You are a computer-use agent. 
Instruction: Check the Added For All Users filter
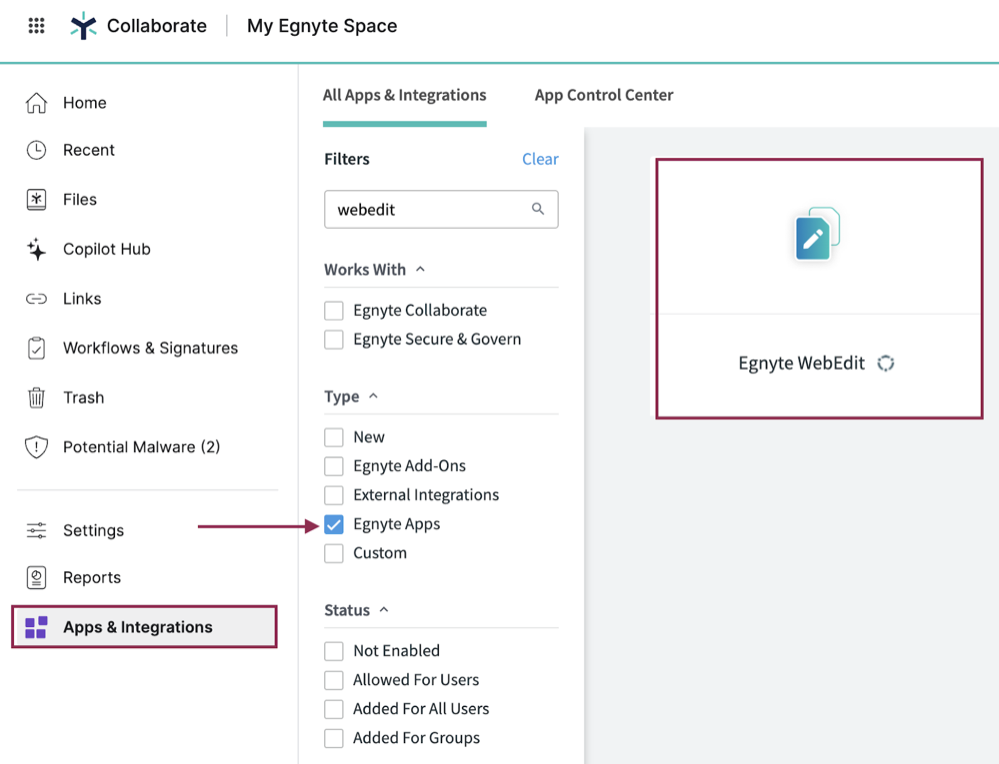[334, 709]
